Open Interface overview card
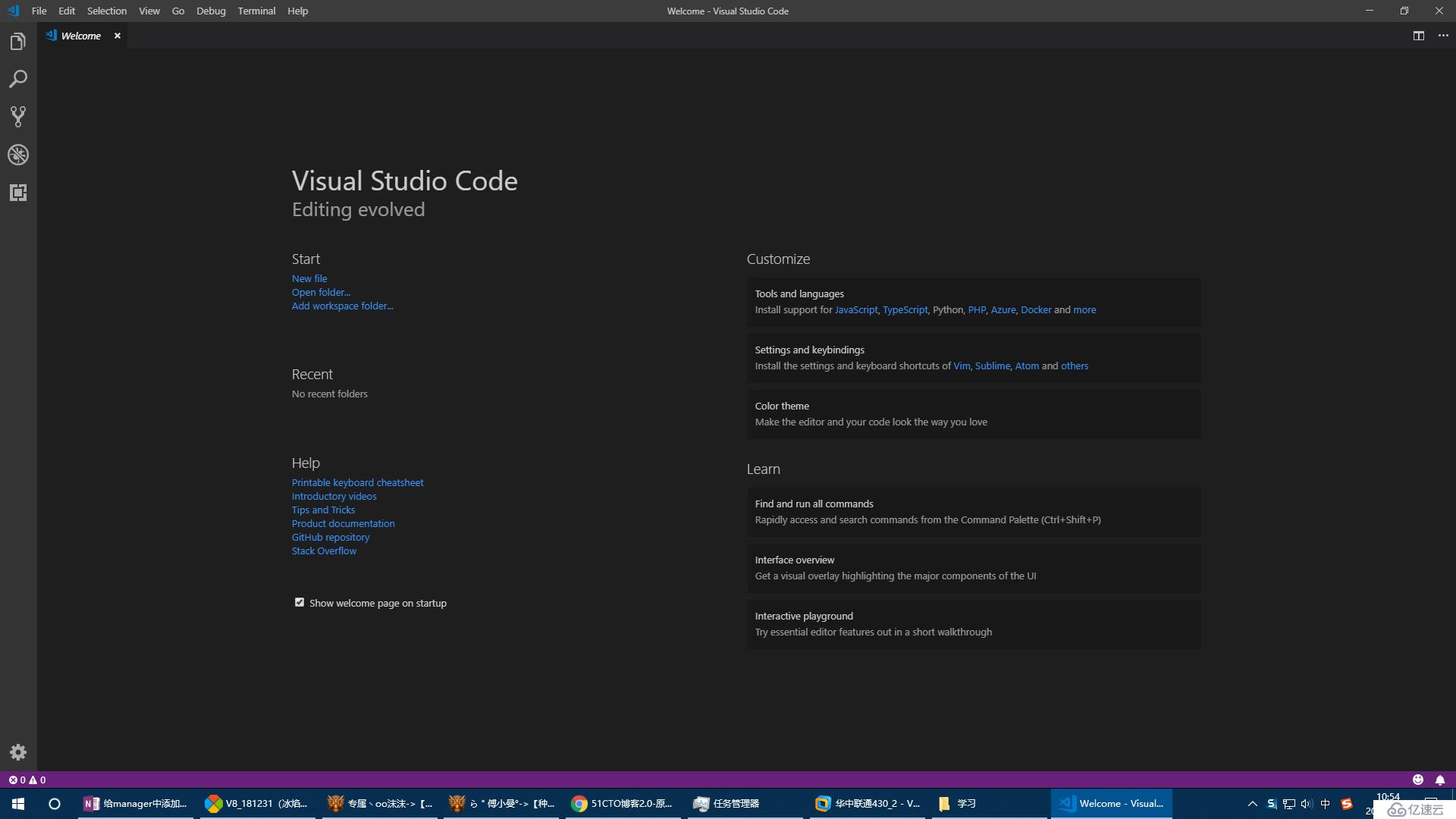Screen dimensions: 1456x819 coord(974,568)
